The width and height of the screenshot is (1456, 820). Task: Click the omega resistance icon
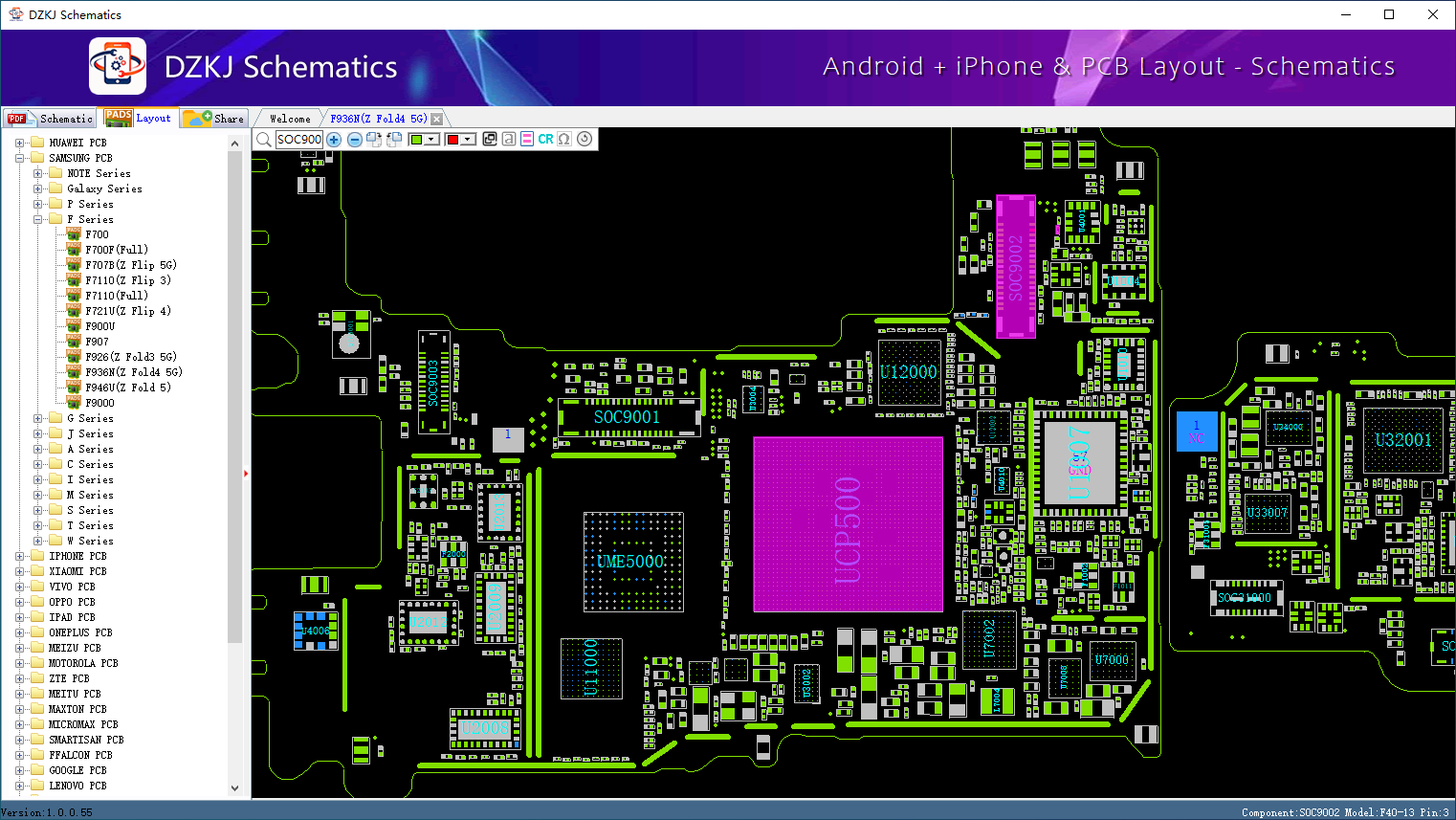click(x=564, y=140)
